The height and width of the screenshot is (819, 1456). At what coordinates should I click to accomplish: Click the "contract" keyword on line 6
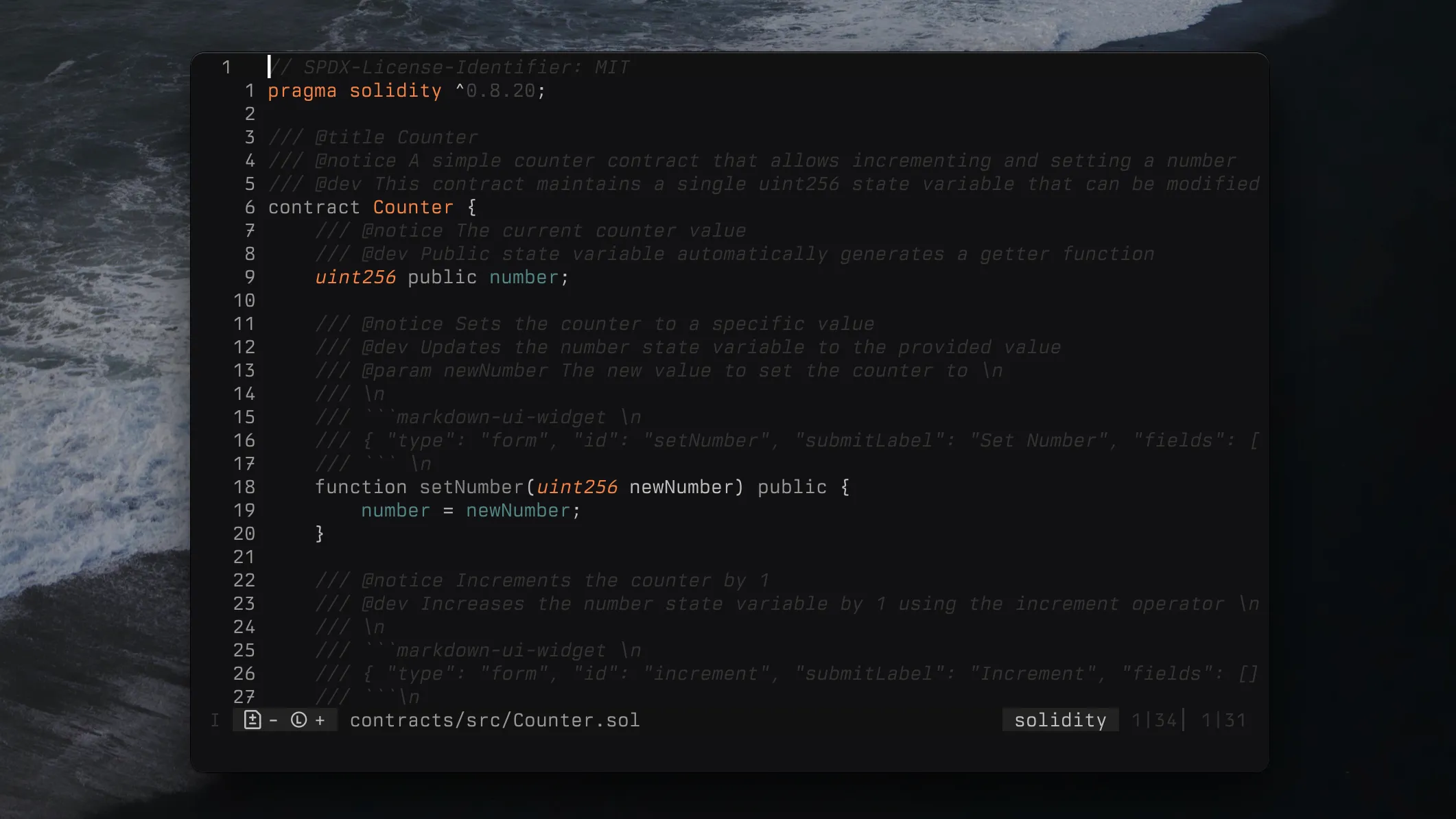[314, 207]
